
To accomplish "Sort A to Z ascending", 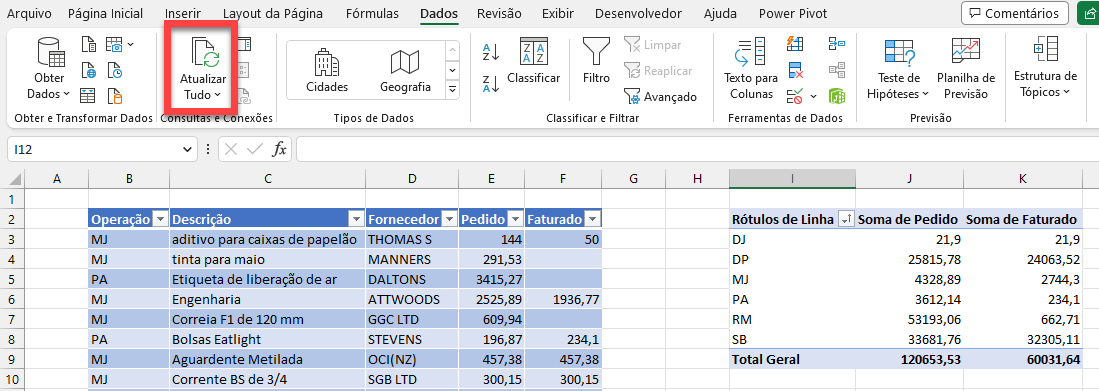I will point(491,51).
